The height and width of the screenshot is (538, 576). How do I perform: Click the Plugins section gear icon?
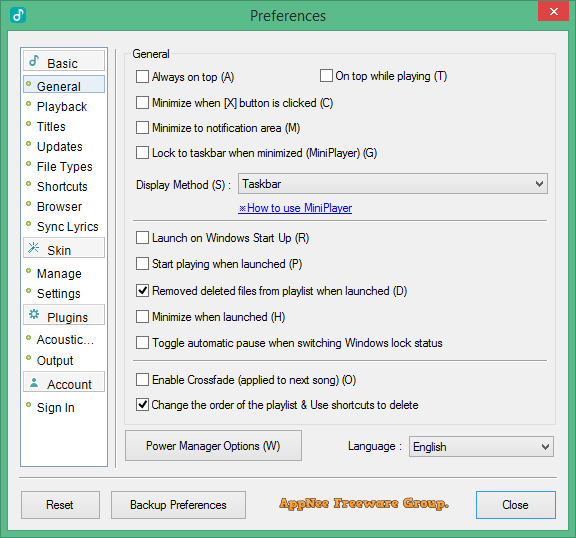[x=34, y=315]
